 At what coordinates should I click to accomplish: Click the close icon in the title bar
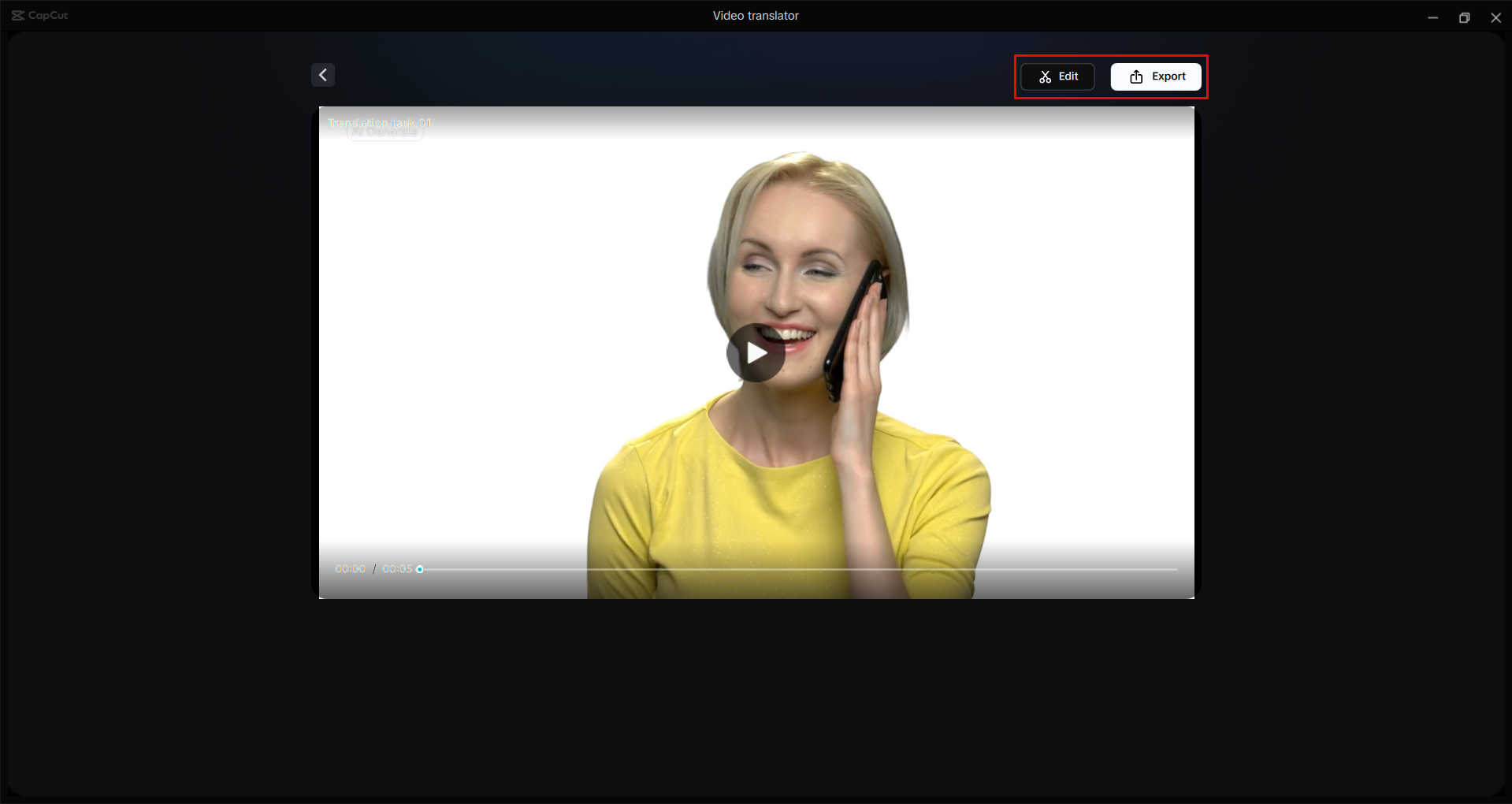(1495, 17)
